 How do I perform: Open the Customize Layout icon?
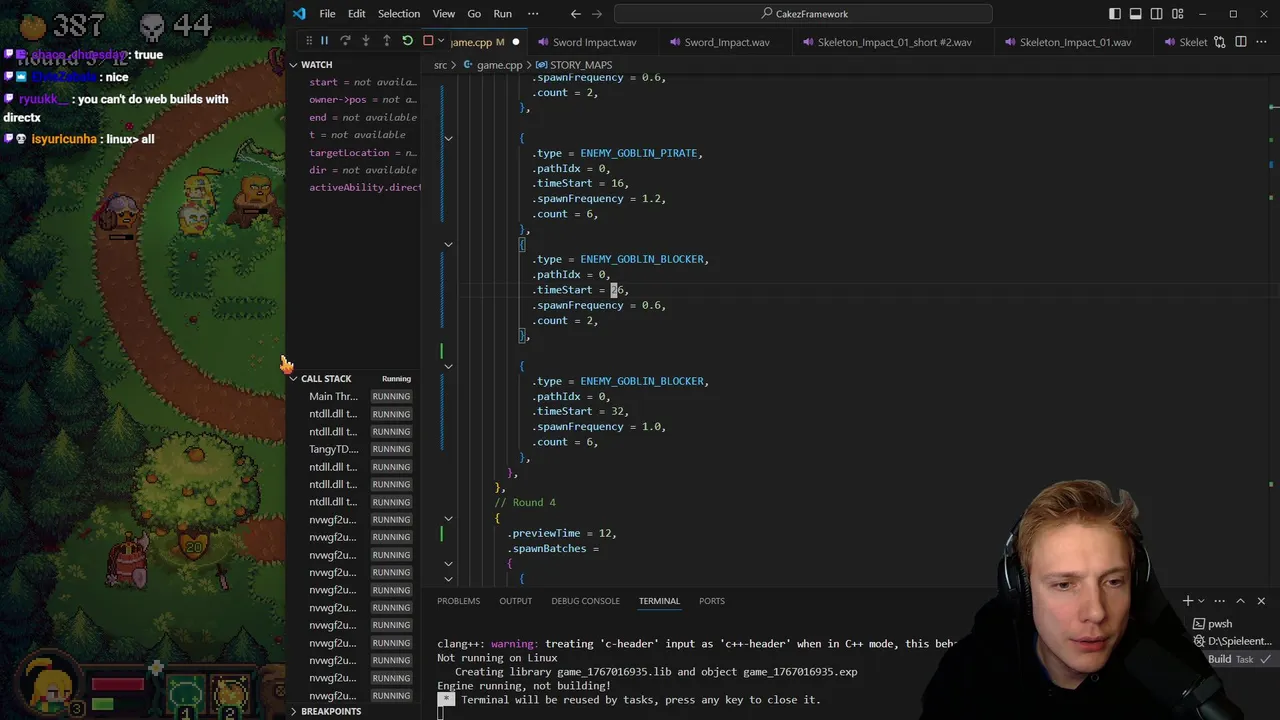point(1178,13)
